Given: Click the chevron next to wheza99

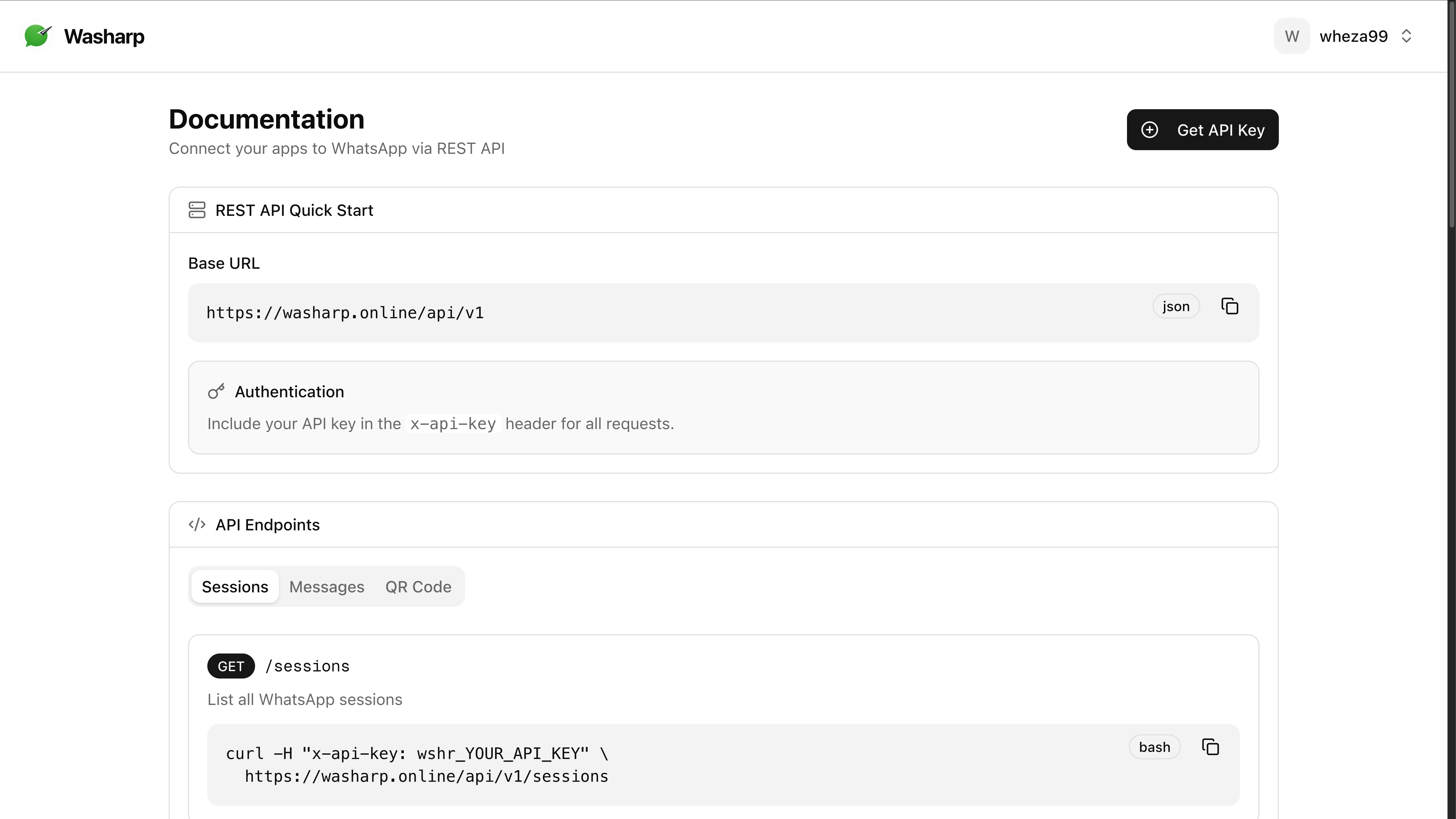Looking at the screenshot, I should [x=1407, y=36].
